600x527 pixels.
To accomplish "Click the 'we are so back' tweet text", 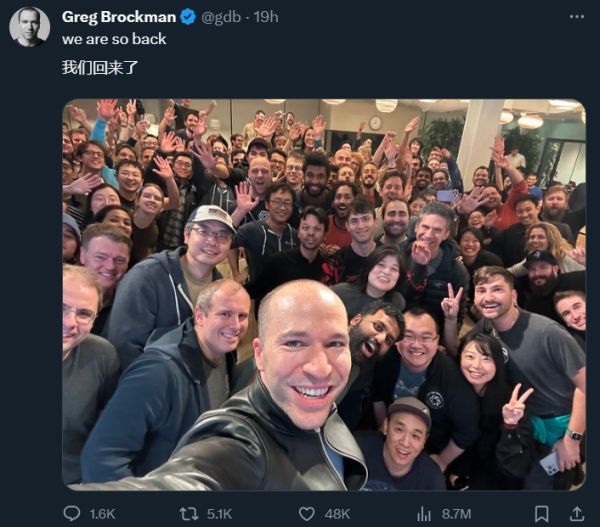I will point(114,39).
